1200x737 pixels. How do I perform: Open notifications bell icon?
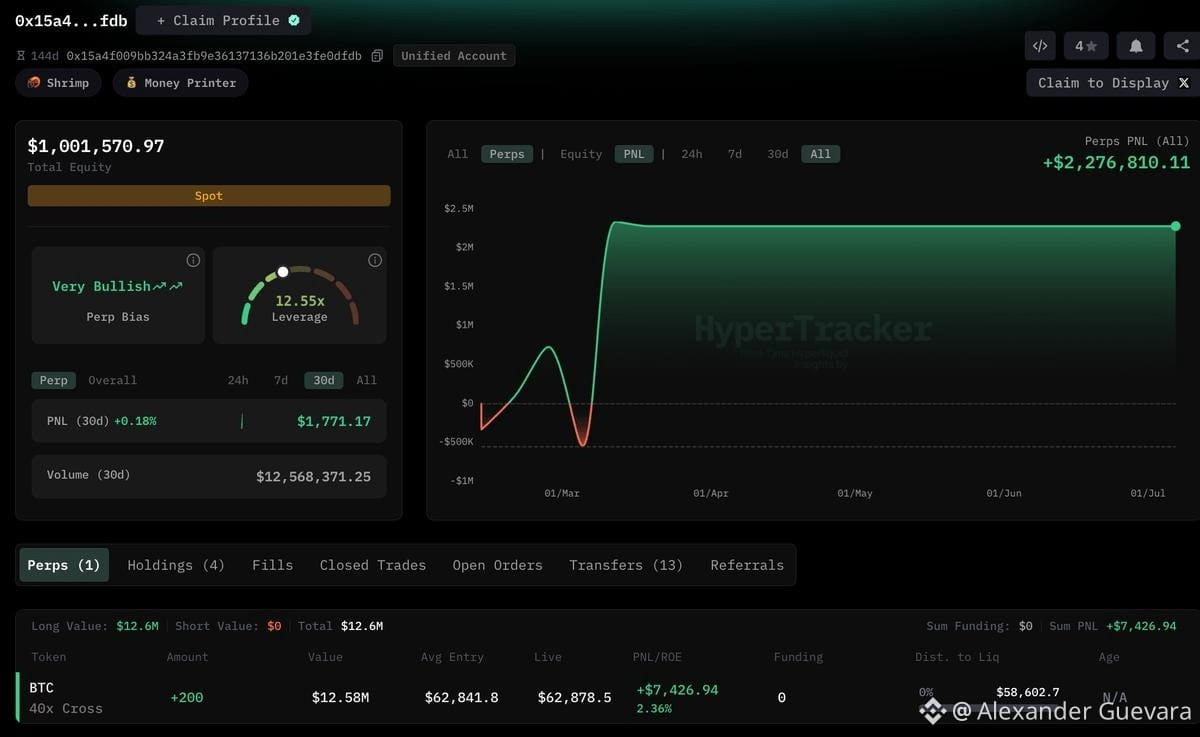point(1136,46)
